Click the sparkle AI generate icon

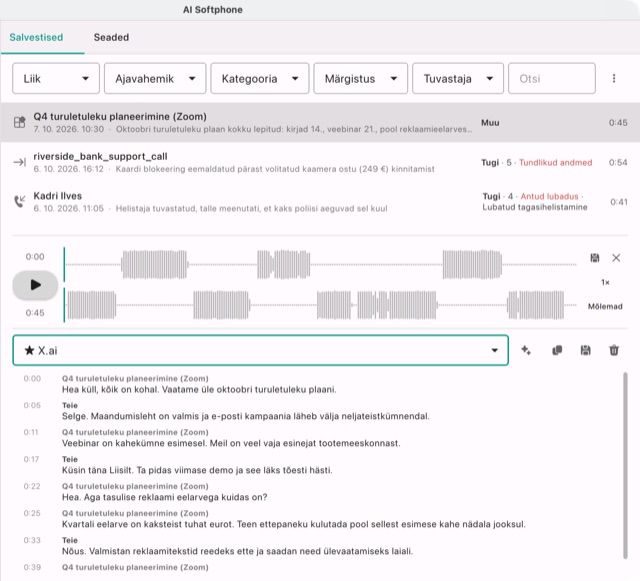tap(526, 350)
